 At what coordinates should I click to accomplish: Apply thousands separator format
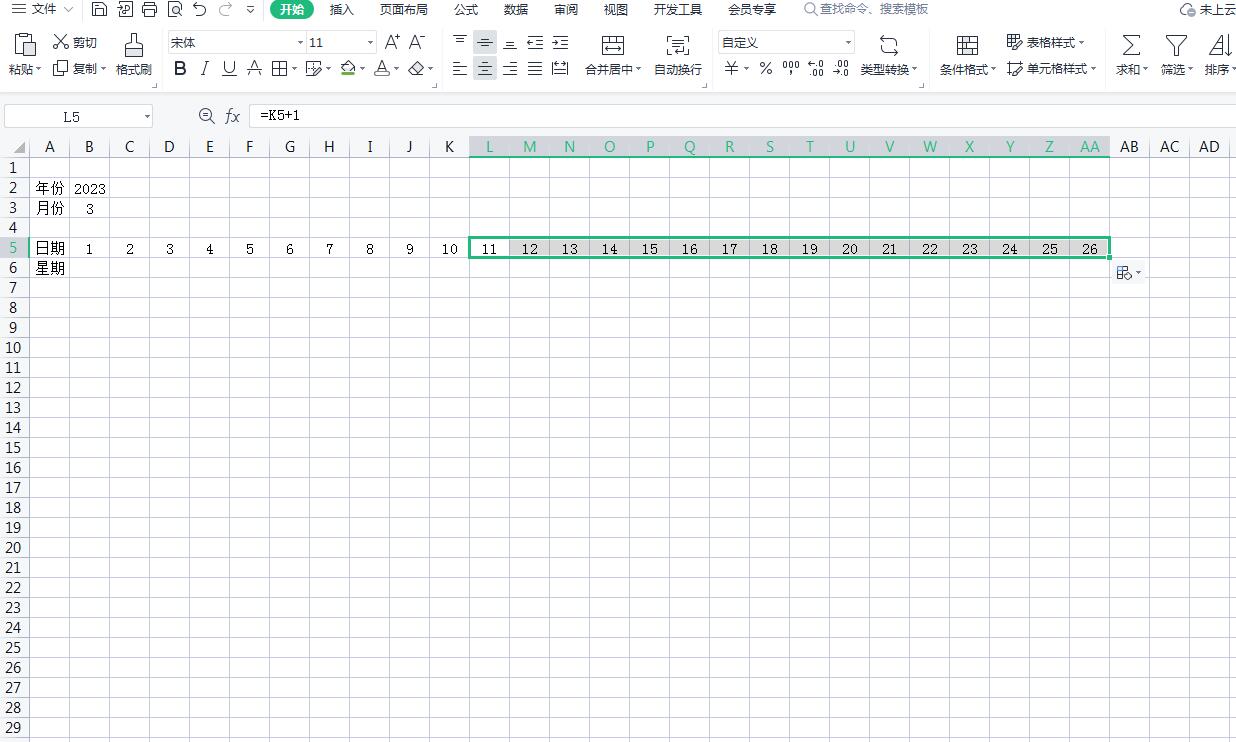pos(790,69)
